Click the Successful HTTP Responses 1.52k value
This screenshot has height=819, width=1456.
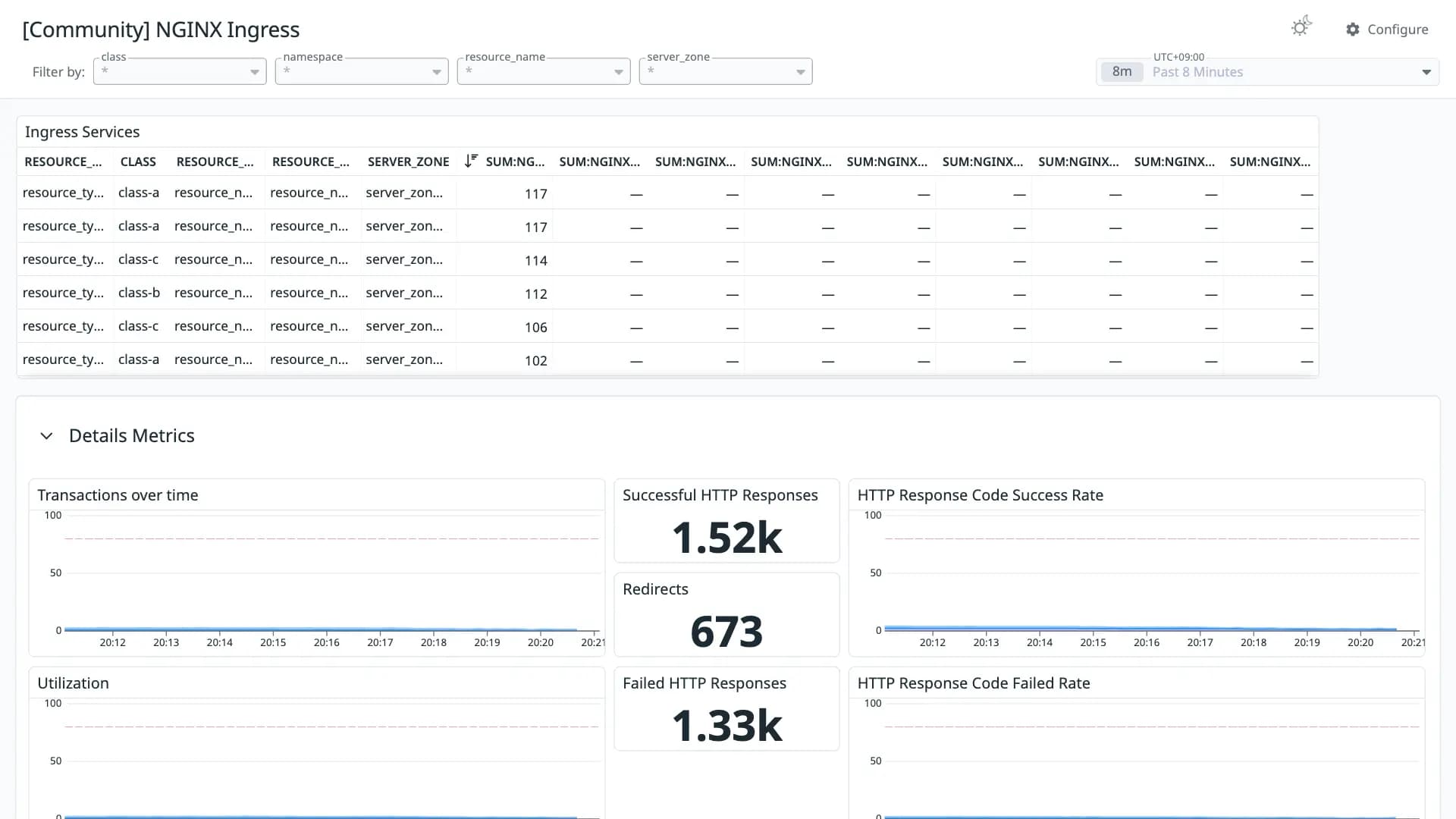point(726,538)
